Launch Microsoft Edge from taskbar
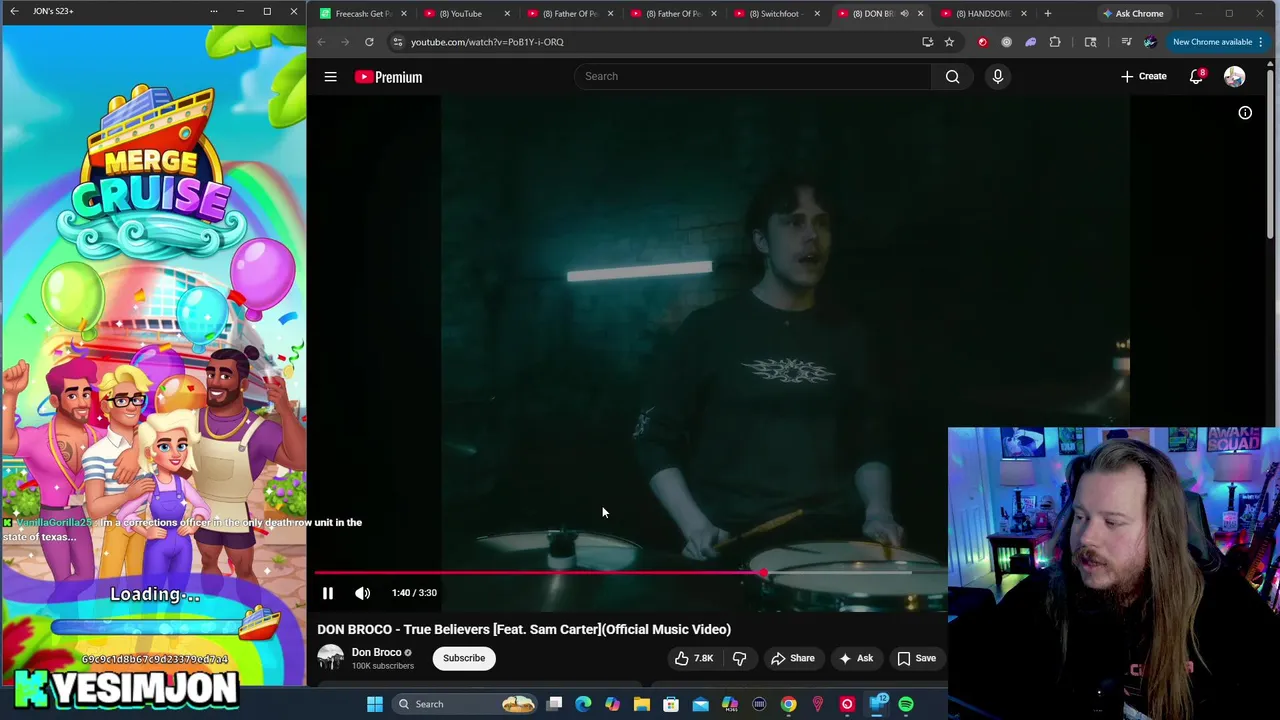The width and height of the screenshot is (1280, 720). [x=583, y=704]
